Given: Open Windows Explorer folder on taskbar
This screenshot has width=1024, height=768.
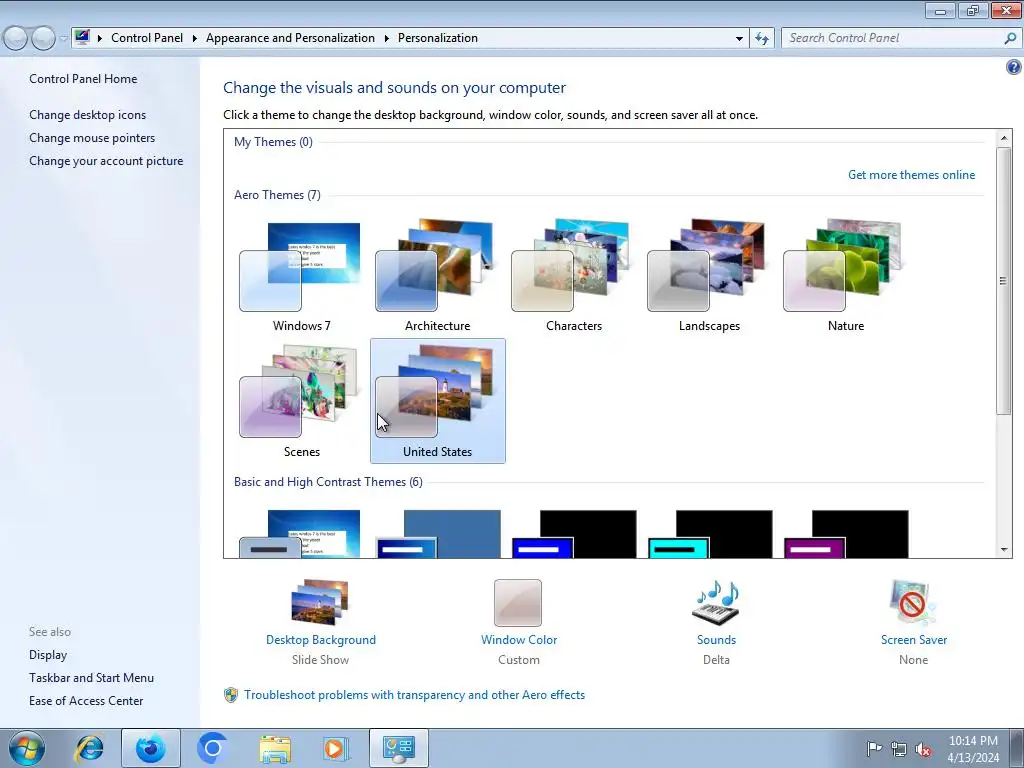Looking at the screenshot, I should click(274, 748).
